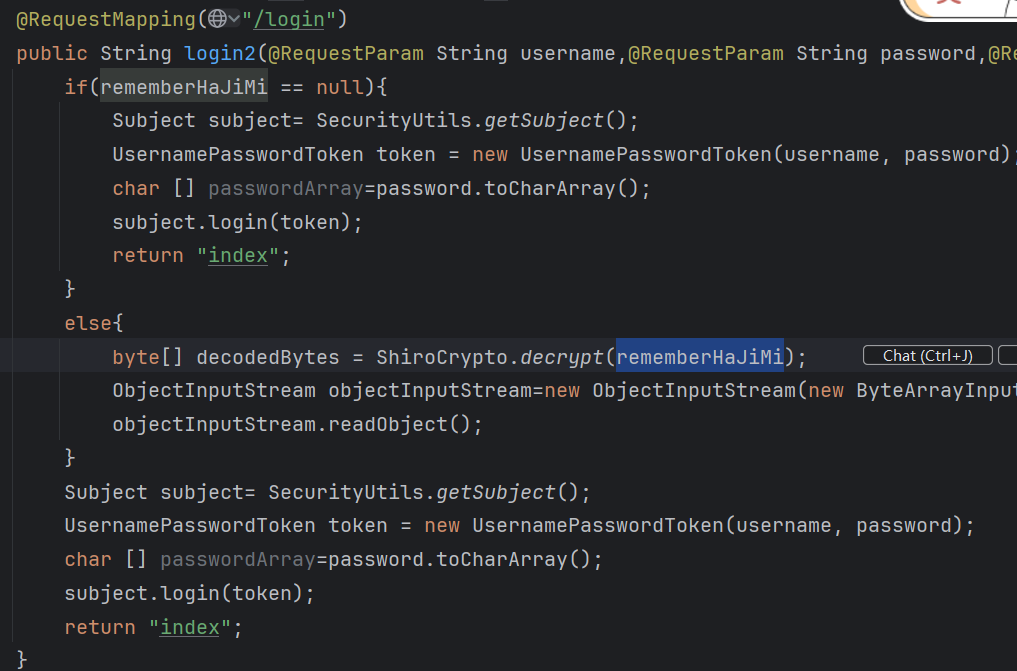The width and height of the screenshot is (1017, 671).
Task: Click the passwordArray variable declaration
Action: pos(286,187)
